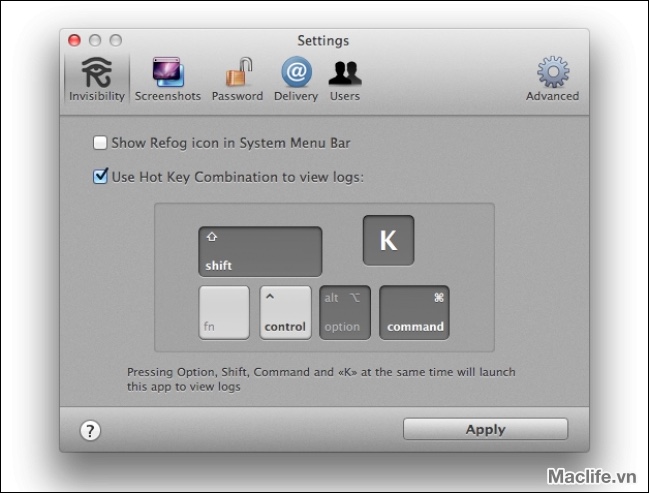Toggle the control key modifier

click(285, 313)
